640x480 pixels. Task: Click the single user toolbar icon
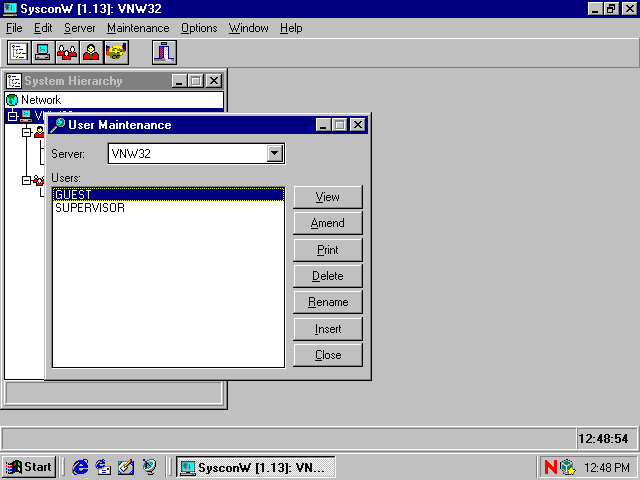(91, 52)
